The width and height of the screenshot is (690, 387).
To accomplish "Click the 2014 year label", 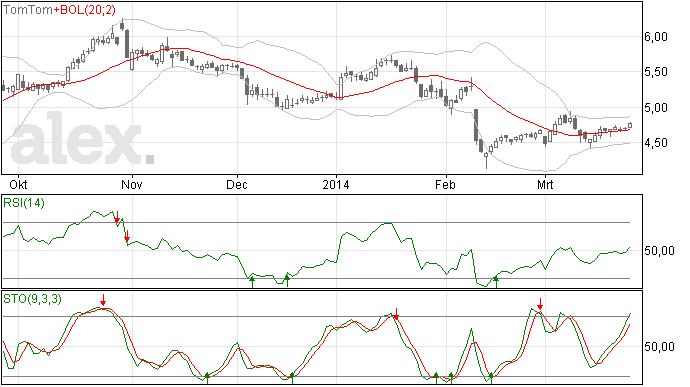I will click(x=336, y=184).
